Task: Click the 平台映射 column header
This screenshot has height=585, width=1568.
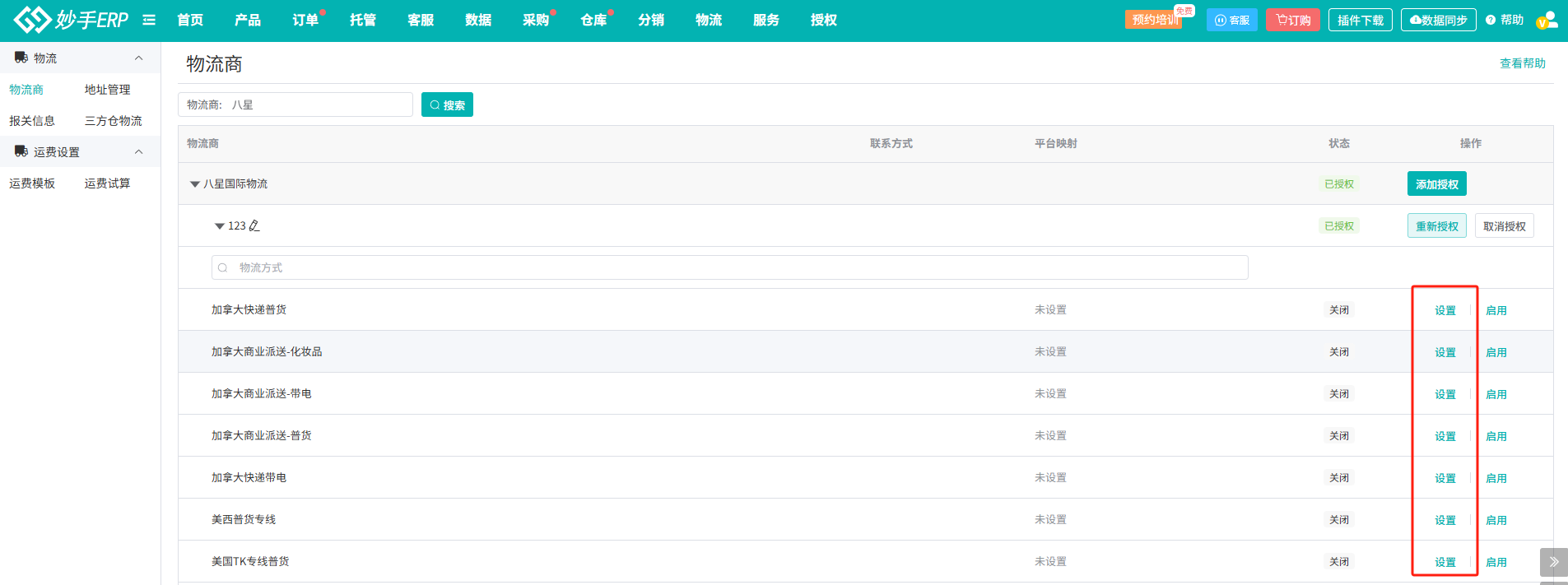Action: 1056,143
